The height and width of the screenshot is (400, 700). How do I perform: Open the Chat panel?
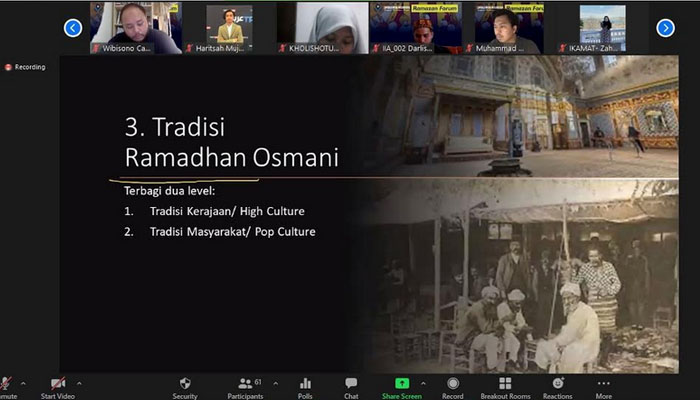(x=351, y=384)
